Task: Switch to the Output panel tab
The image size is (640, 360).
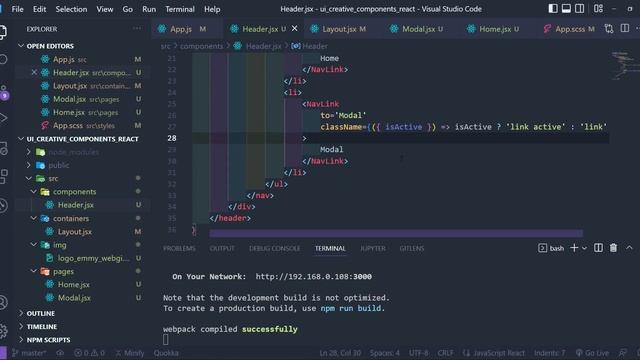Action: [222, 248]
